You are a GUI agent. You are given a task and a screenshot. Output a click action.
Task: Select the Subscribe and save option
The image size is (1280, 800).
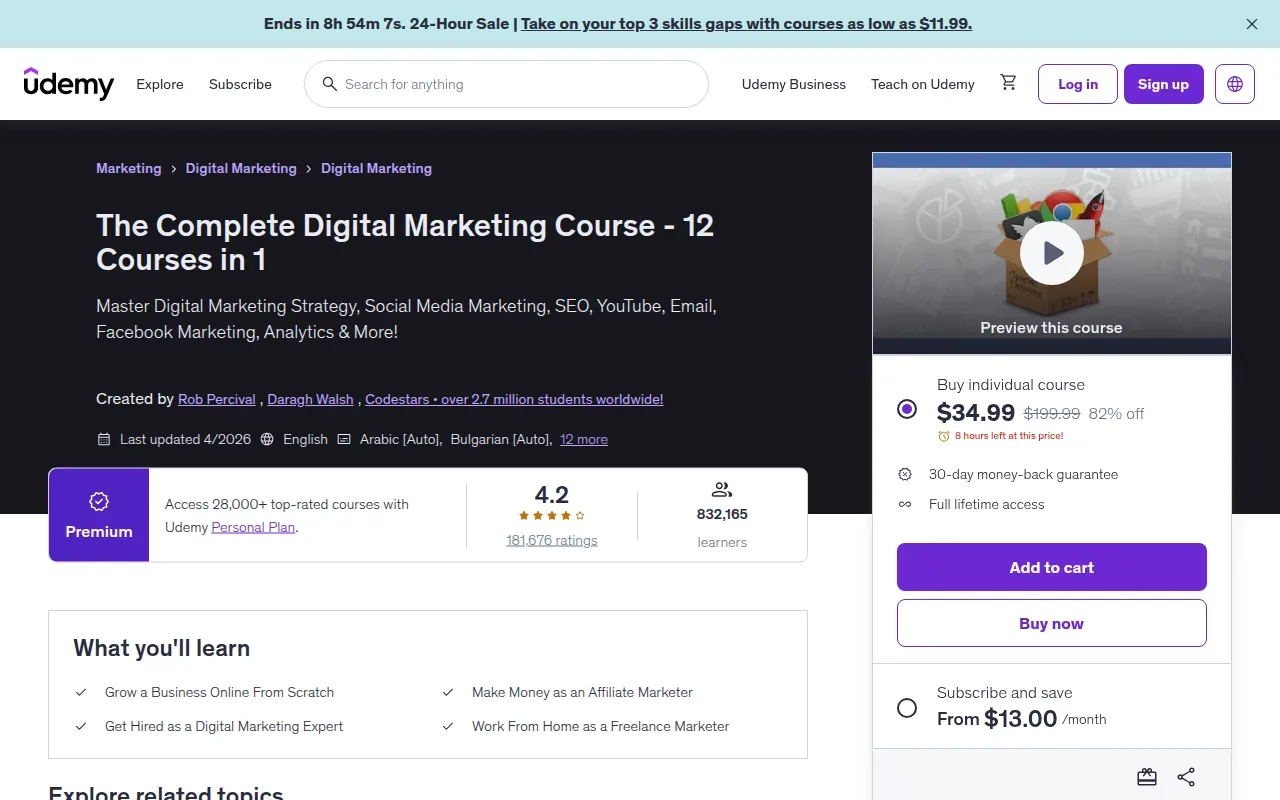click(907, 708)
